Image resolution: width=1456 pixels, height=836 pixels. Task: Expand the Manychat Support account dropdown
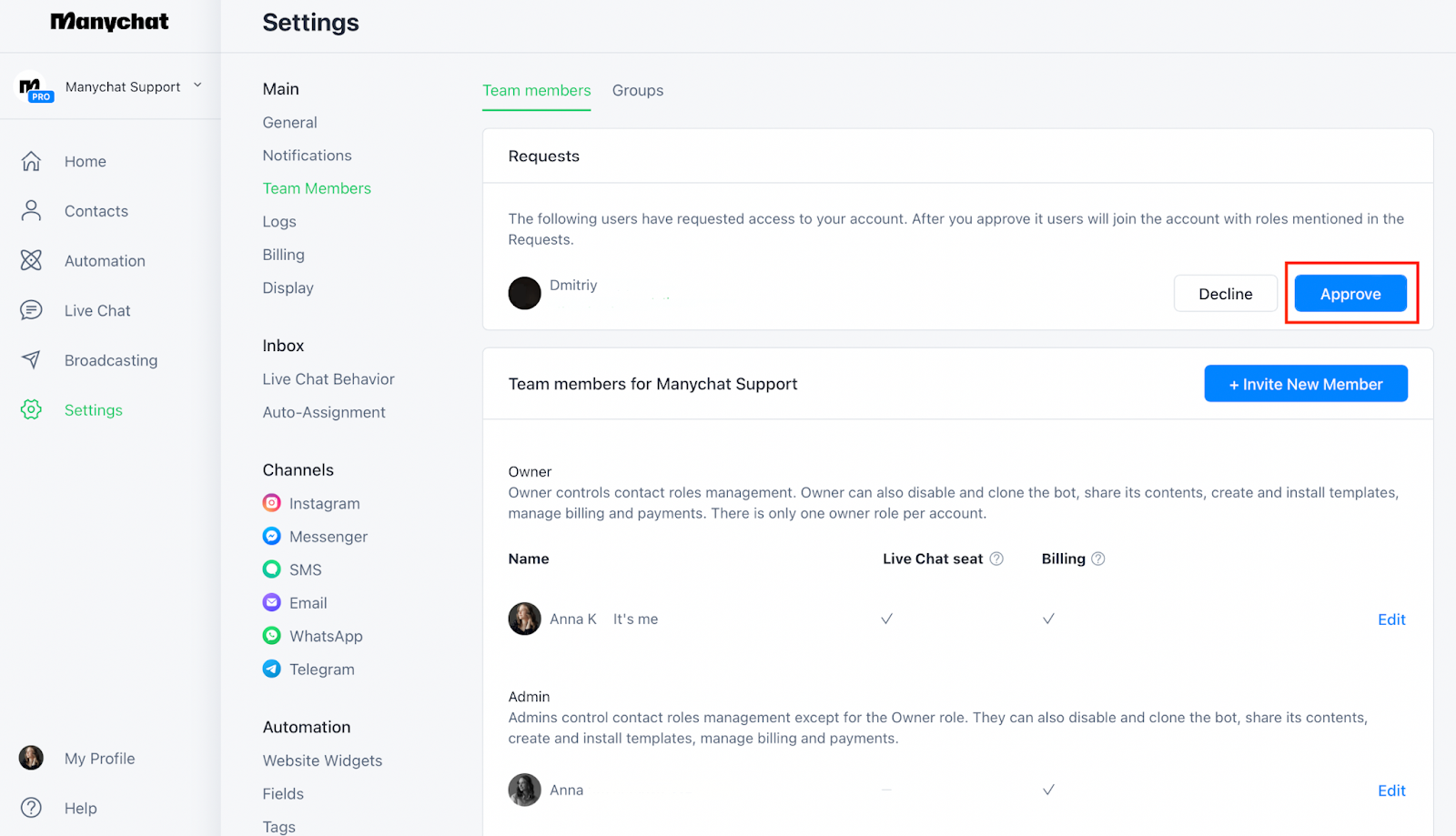197,86
